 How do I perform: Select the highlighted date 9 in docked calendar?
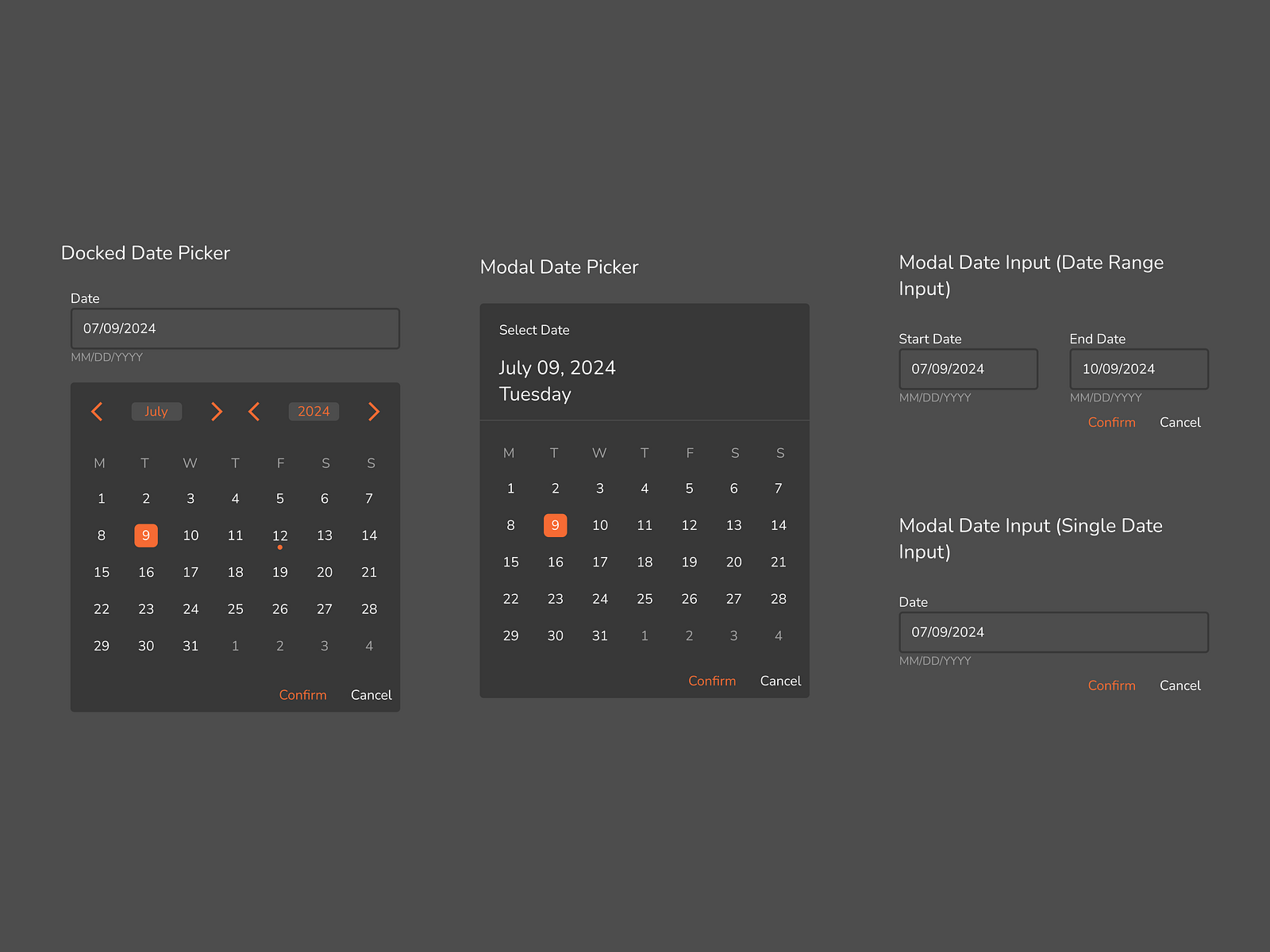click(146, 535)
